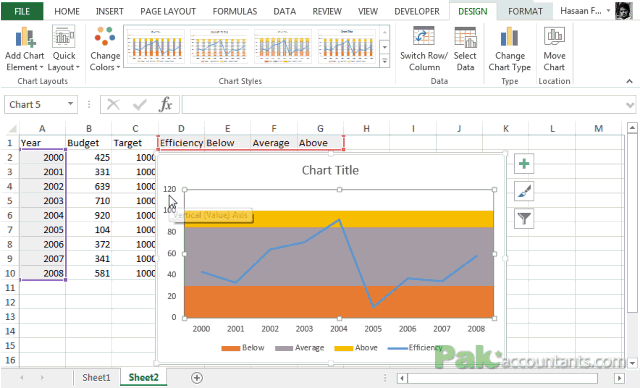
Task: Switch to the INSERT tab
Action: 109,11
